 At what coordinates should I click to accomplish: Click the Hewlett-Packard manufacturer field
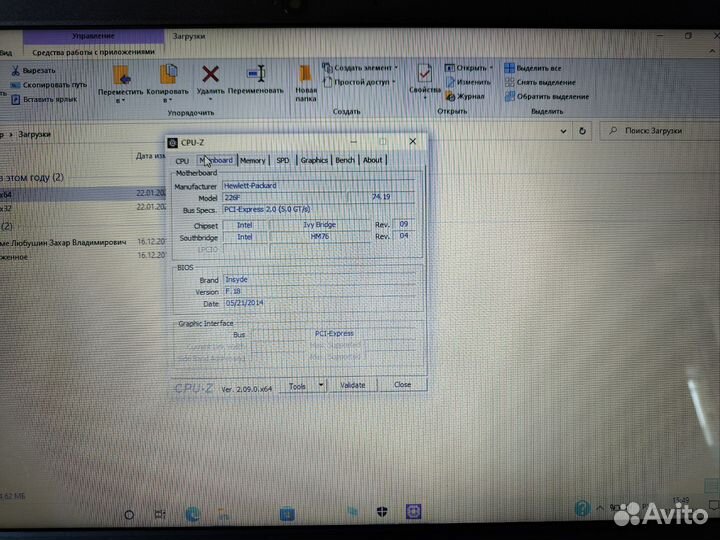click(x=318, y=186)
